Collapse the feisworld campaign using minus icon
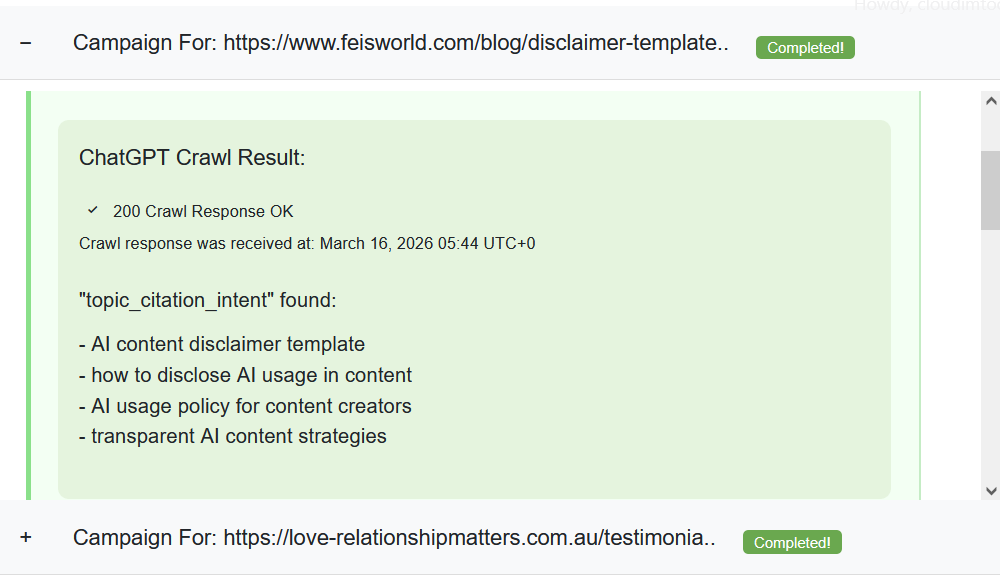The height and width of the screenshot is (583, 1000). 26,43
